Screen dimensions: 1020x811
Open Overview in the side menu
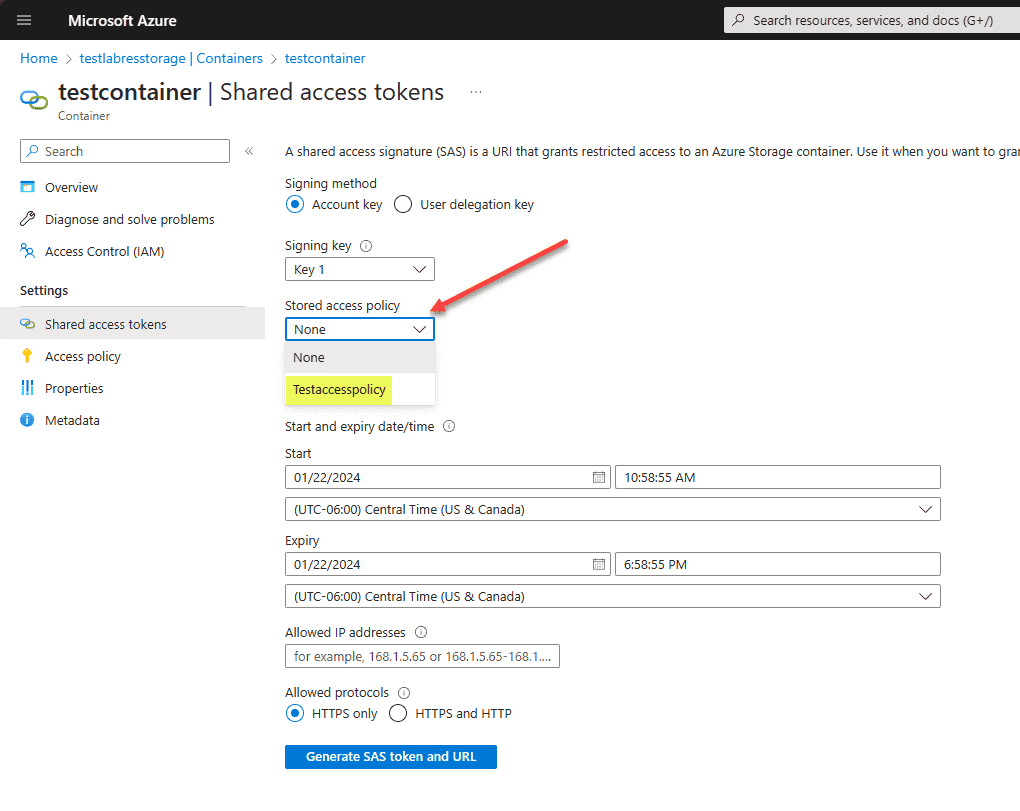[72, 187]
